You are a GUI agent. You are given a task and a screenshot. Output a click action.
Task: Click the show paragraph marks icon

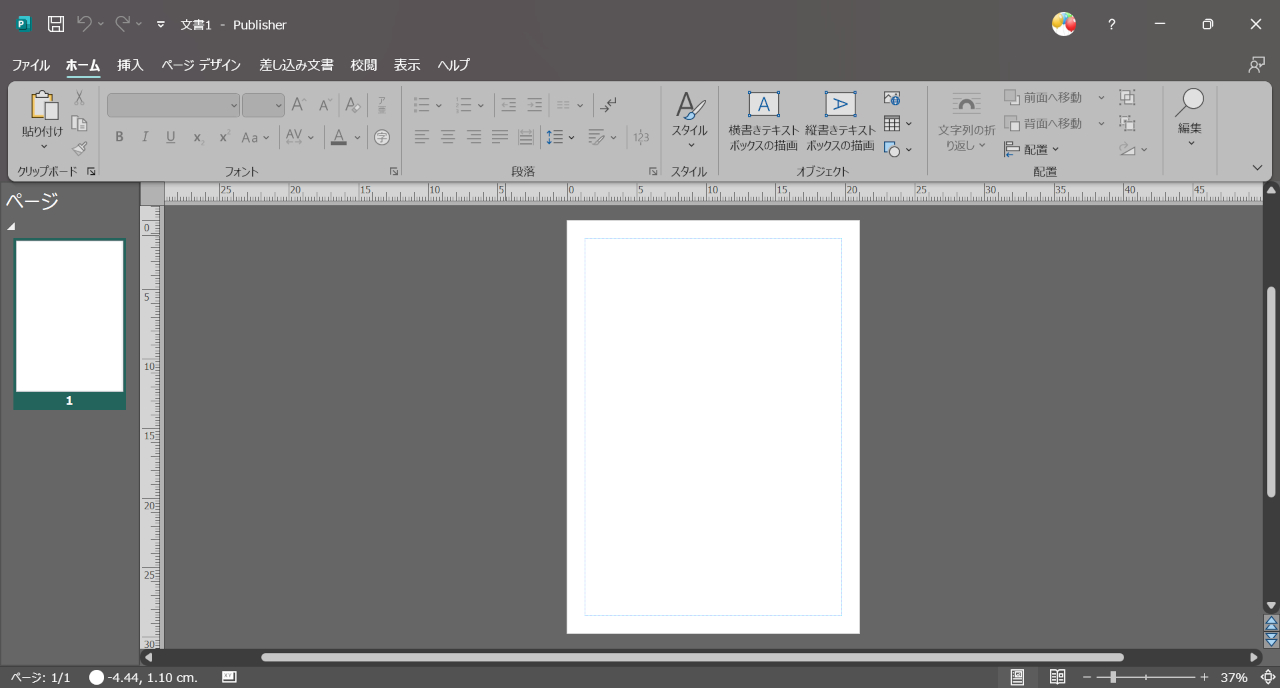609,105
